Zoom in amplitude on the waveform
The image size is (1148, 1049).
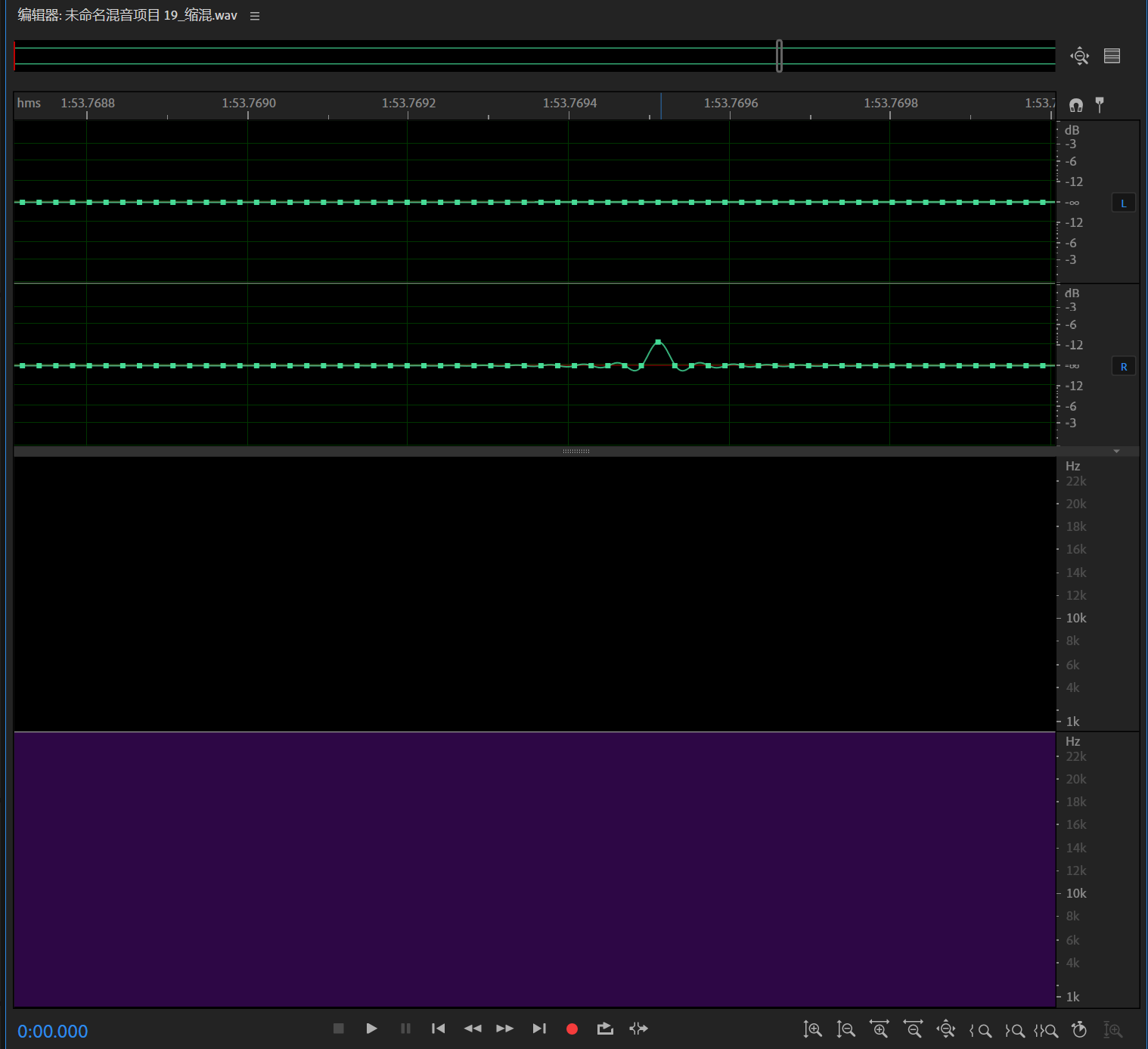click(x=813, y=1029)
